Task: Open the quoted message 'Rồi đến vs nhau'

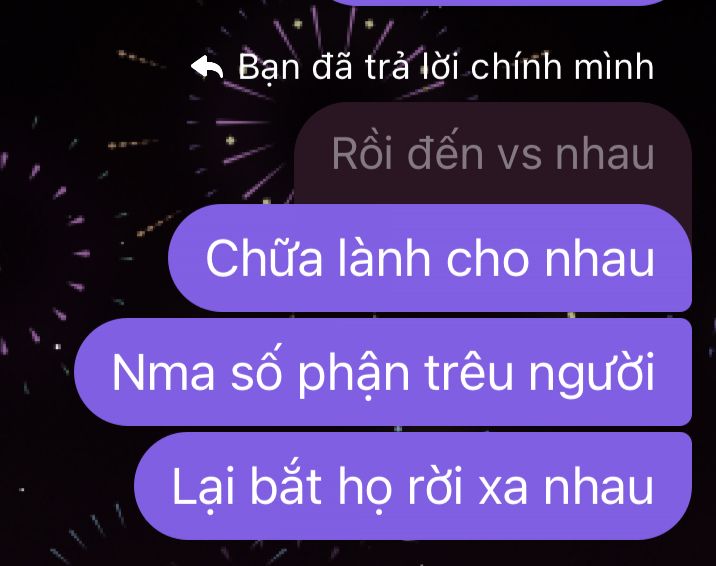Action: pos(493,153)
